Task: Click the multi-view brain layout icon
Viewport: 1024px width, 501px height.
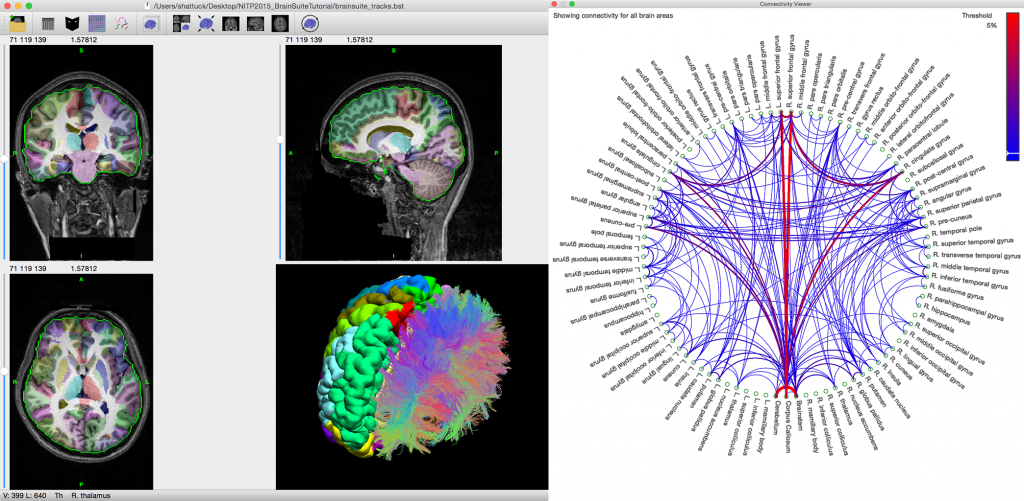Action: point(180,22)
